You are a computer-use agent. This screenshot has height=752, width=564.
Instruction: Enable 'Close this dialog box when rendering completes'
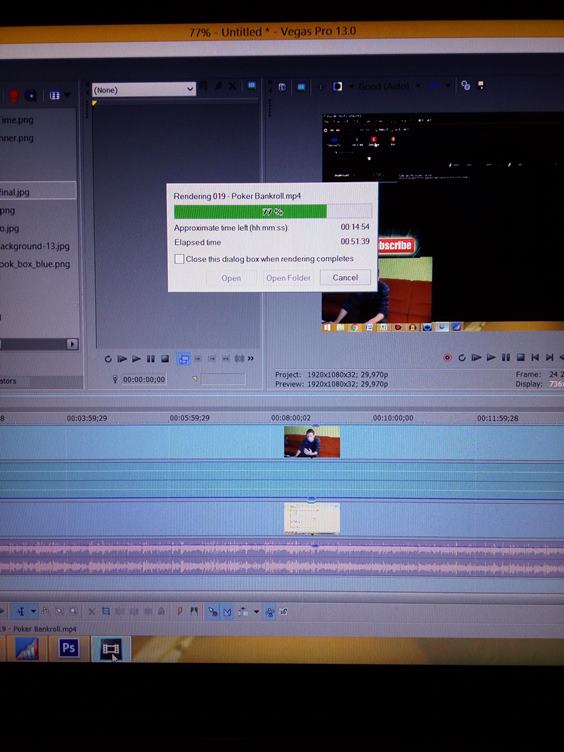click(x=179, y=259)
